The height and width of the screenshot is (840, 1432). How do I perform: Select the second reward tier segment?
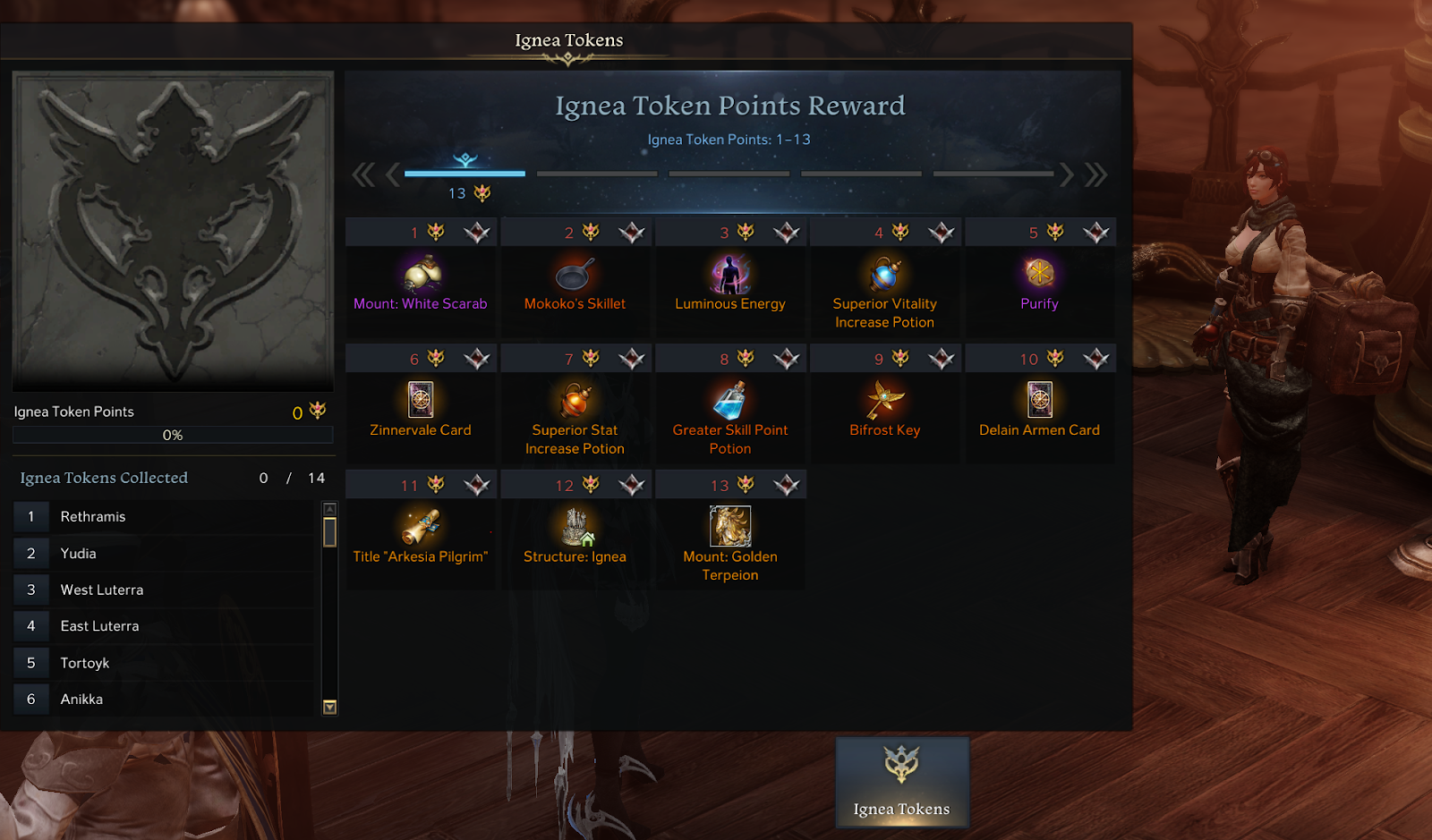[597, 174]
